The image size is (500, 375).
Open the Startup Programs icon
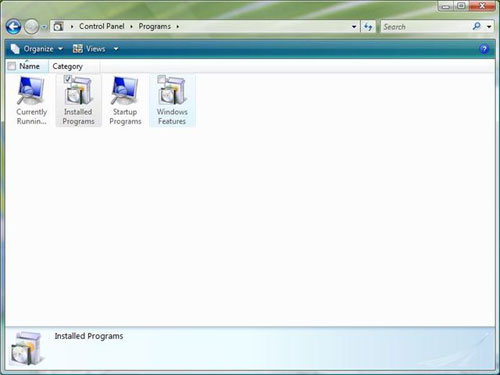click(125, 100)
